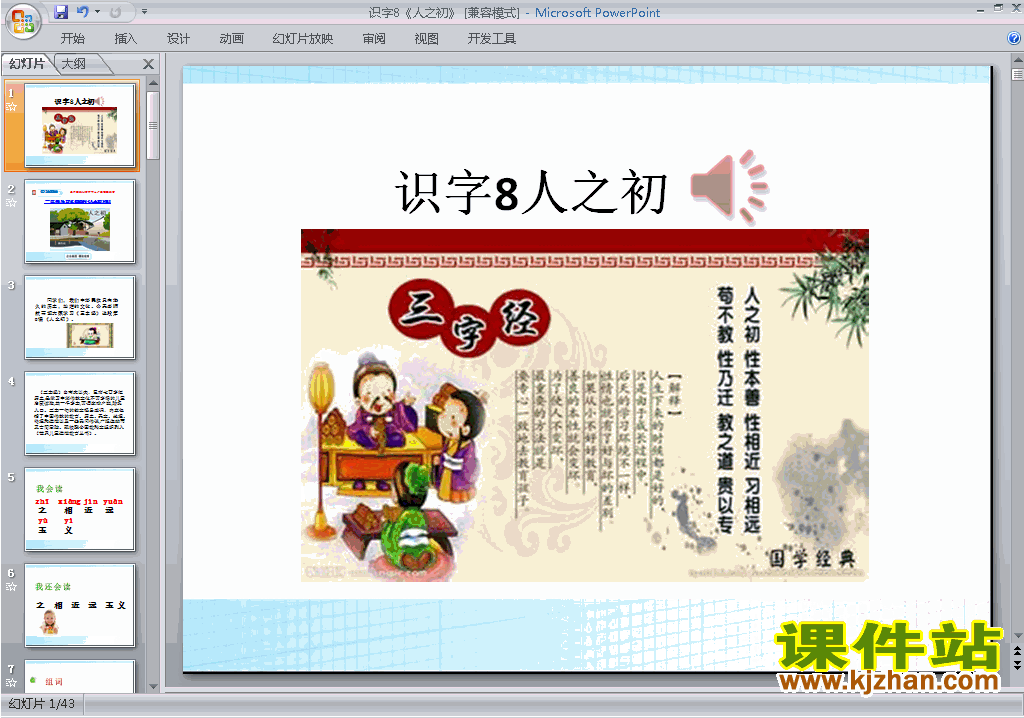The width and height of the screenshot is (1024, 718).
Task: Select slide 1 thumbnail
Action: 80,125
